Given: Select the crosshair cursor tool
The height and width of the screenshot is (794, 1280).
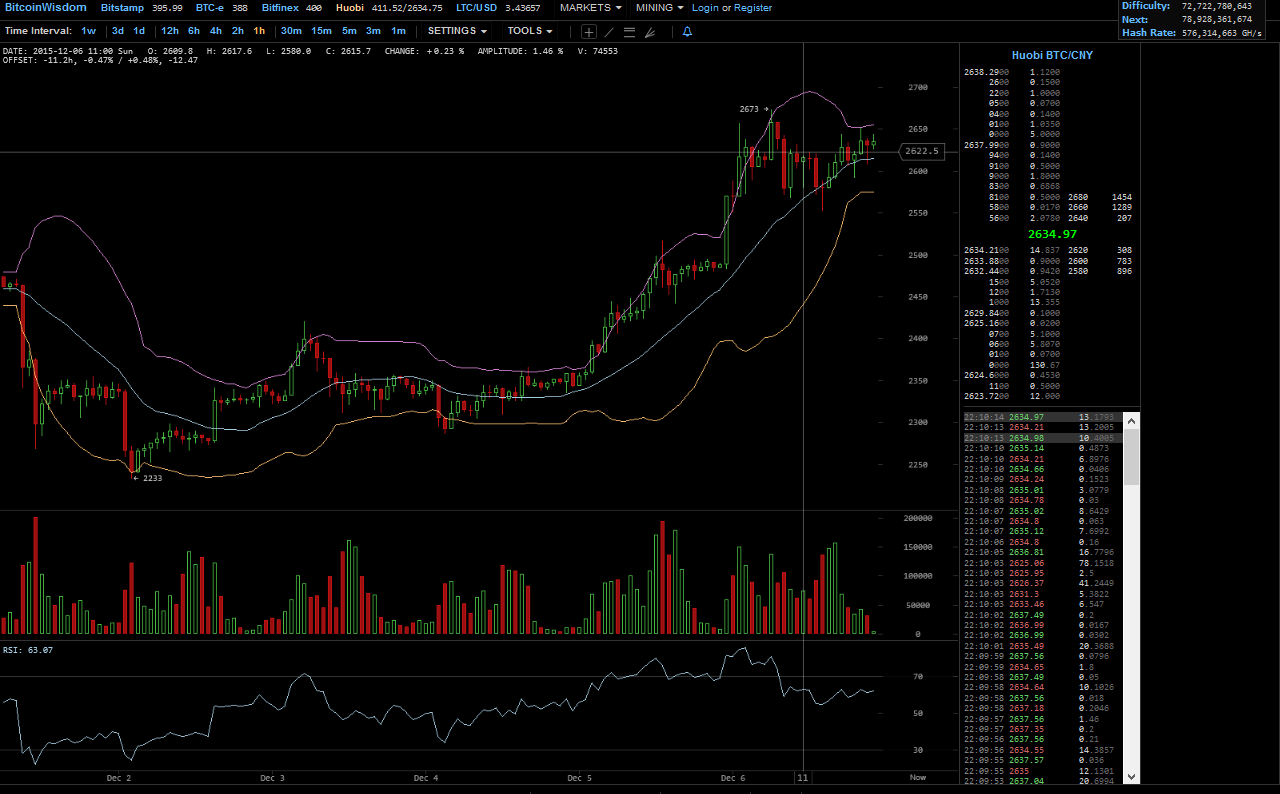Looking at the screenshot, I should 589,32.
